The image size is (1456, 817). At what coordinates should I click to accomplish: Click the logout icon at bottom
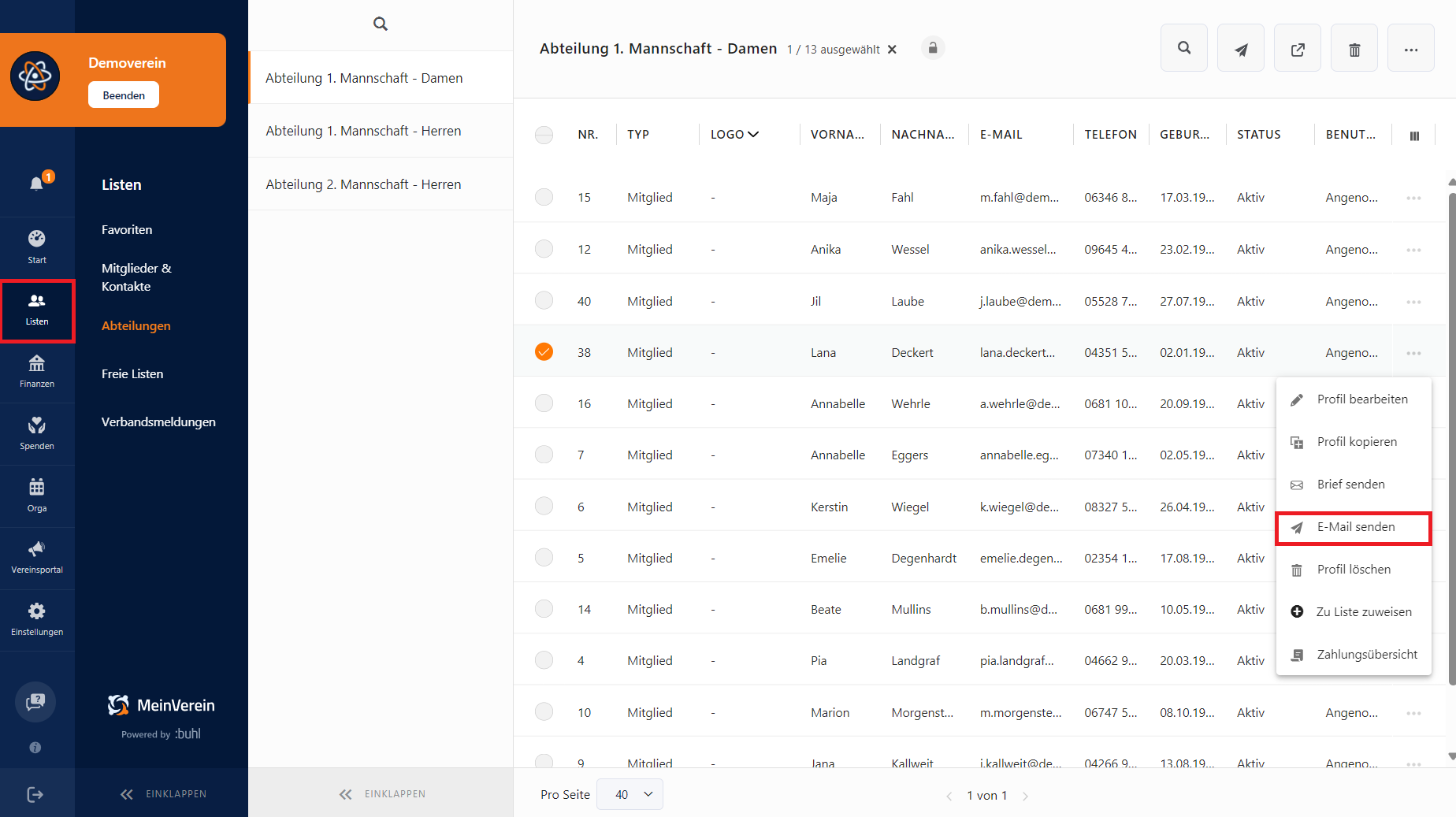tap(35, 794)
